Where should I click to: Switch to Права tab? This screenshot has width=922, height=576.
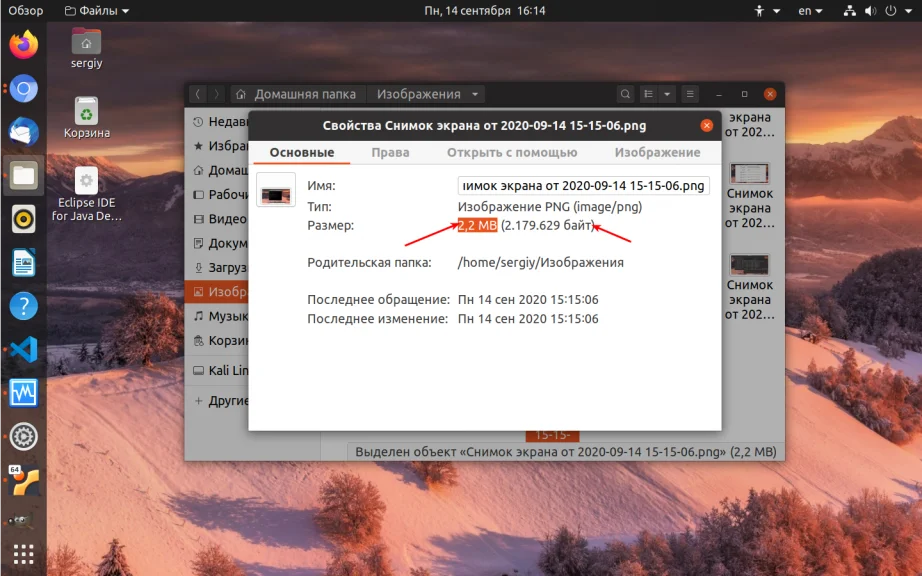pyautogui.click(x=390, y=152)
